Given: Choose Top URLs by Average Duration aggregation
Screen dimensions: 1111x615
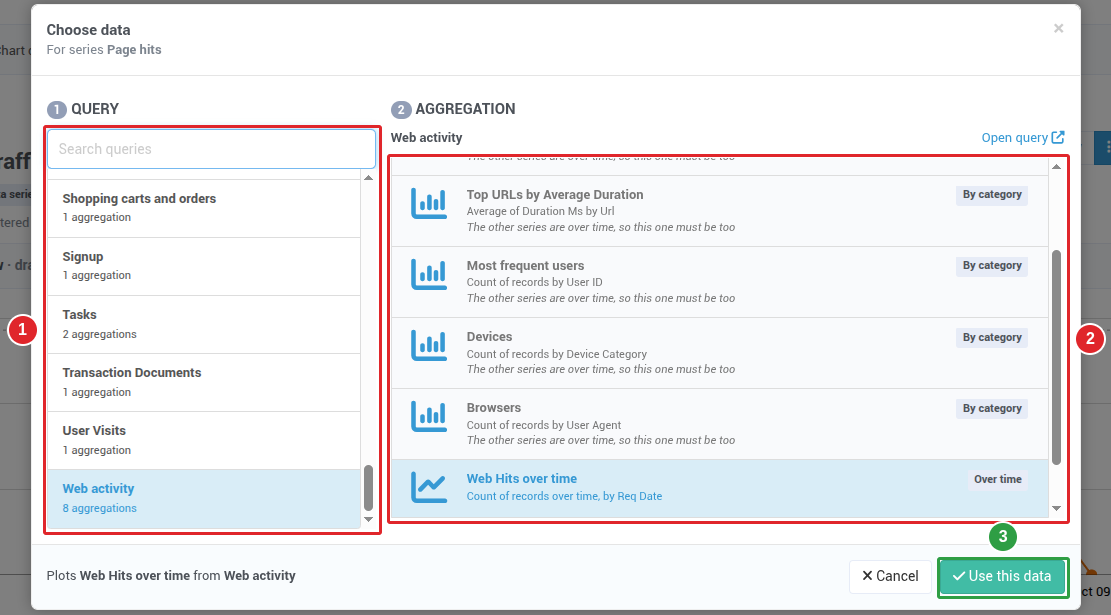Looking at the screenshot, I should tap(720, 211).
